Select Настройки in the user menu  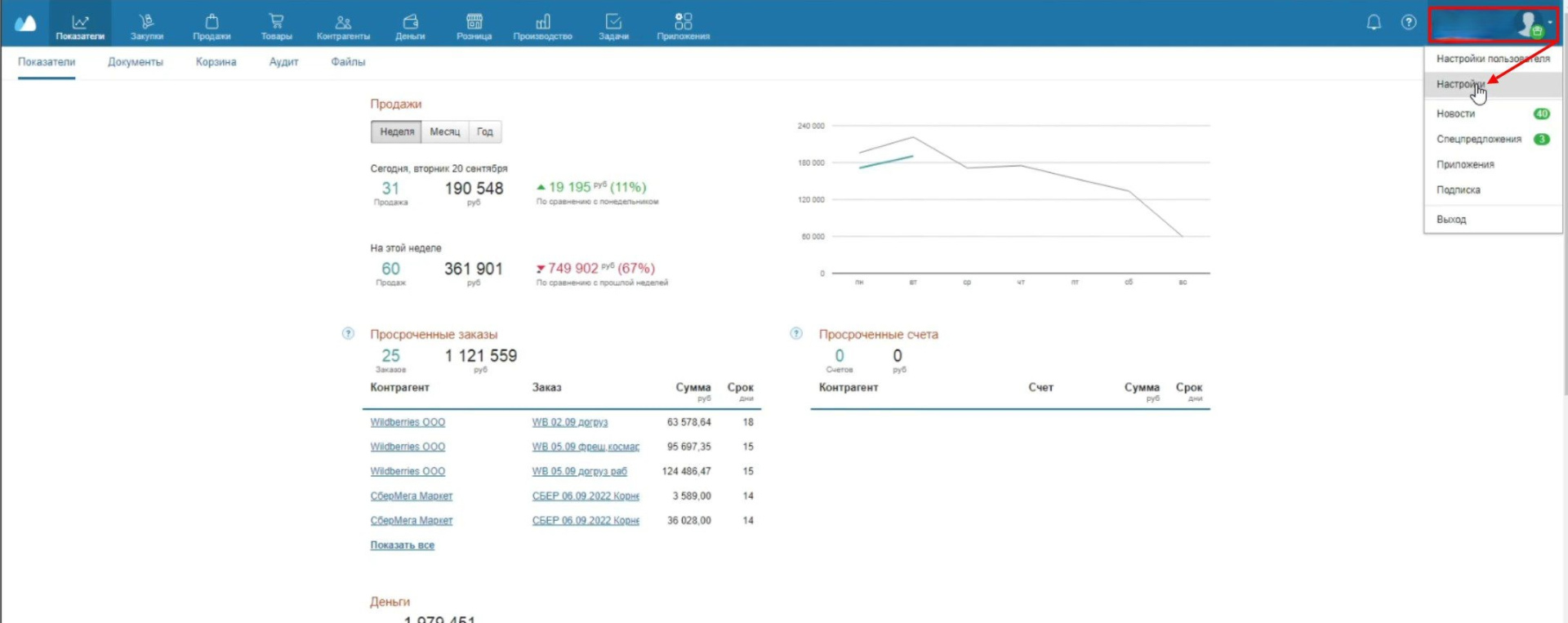tap(1460, 84)
